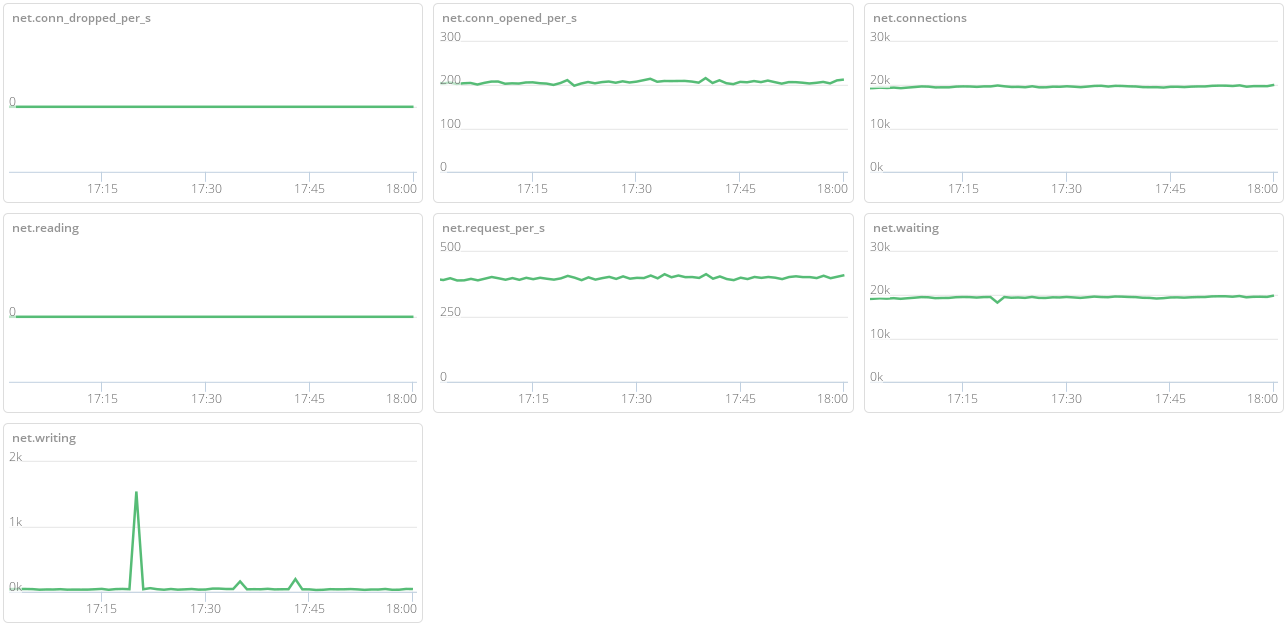Click the 17:15 tick under net.conn_dropped_per_s chart
Screen dimensions: 1287x625
click(102, 188)
